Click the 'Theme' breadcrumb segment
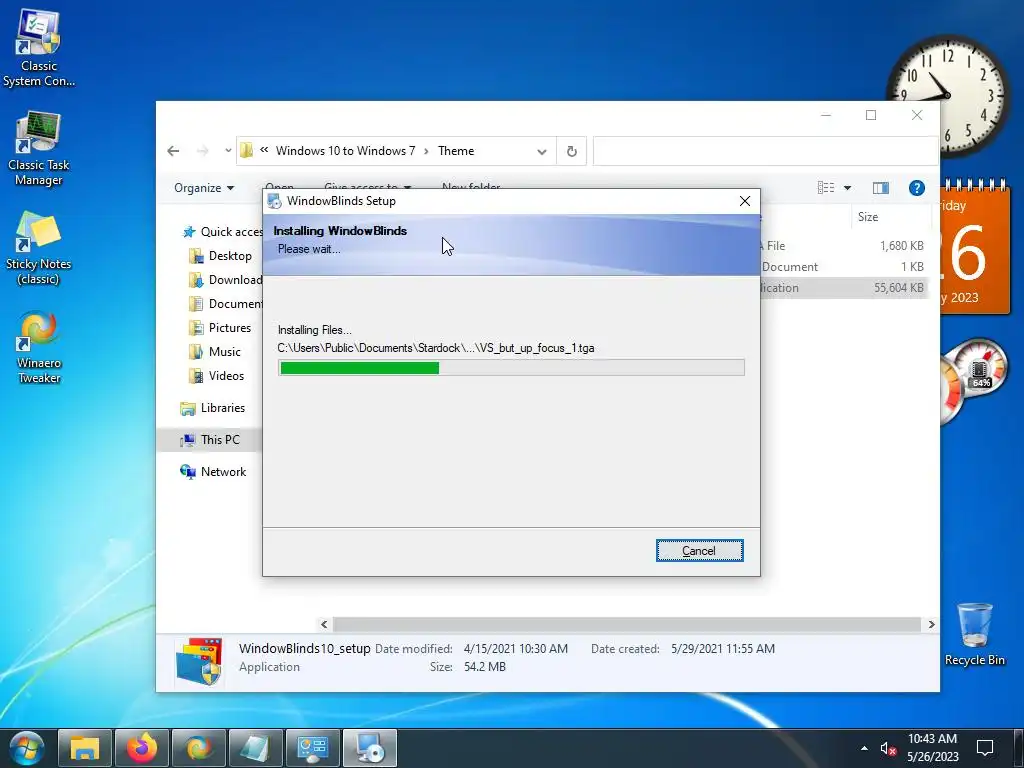The height and width of the screenshot is (768, 1024). 456,151
